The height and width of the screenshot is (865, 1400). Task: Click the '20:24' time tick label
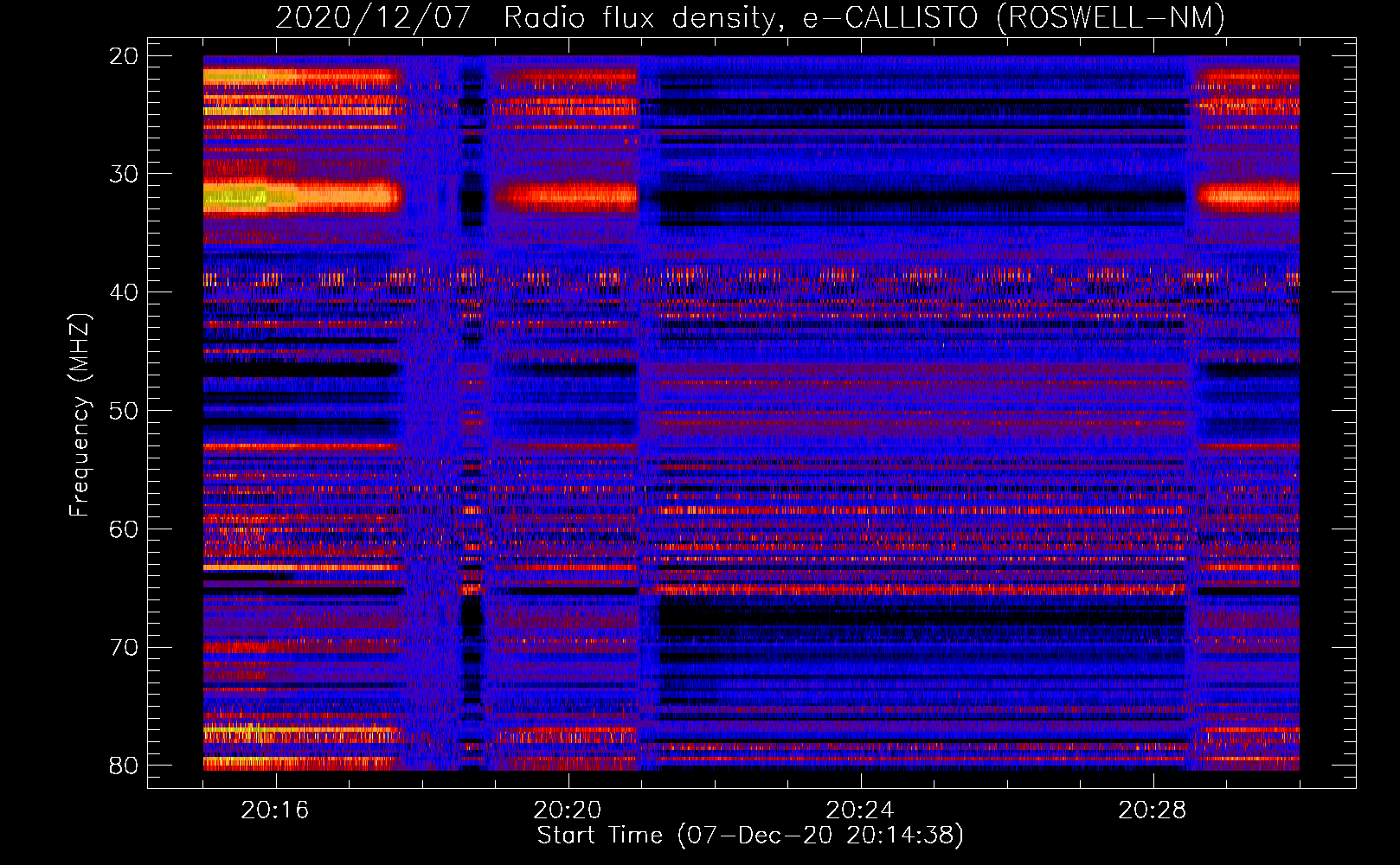pos(860,811)
